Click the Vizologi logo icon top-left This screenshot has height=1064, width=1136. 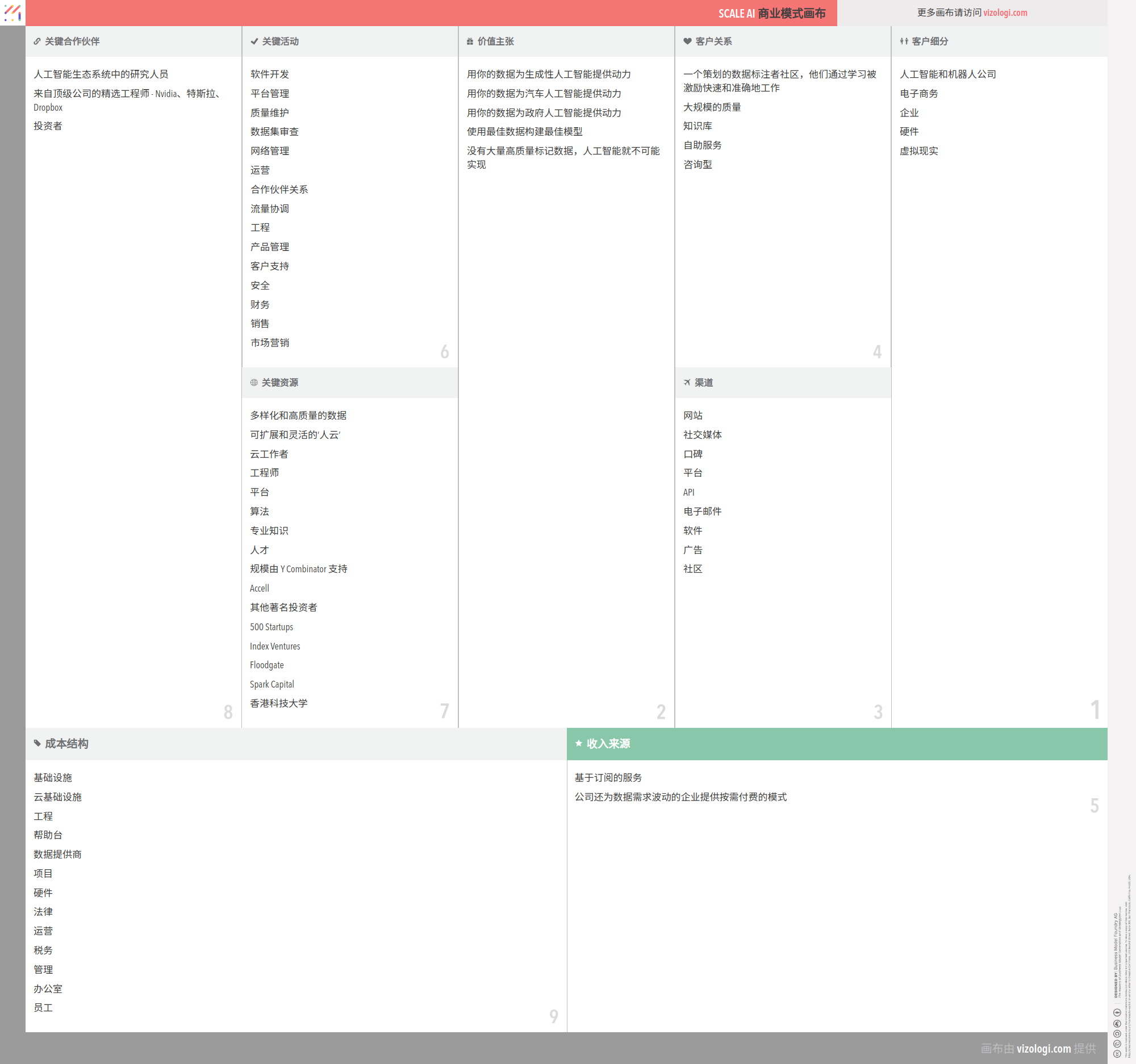coord(12,12)
